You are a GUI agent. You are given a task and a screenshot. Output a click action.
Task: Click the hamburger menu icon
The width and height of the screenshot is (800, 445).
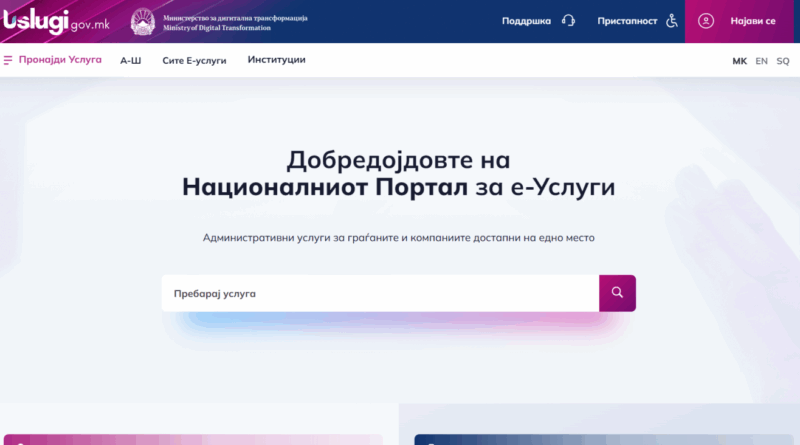click(x=8, y=60)
